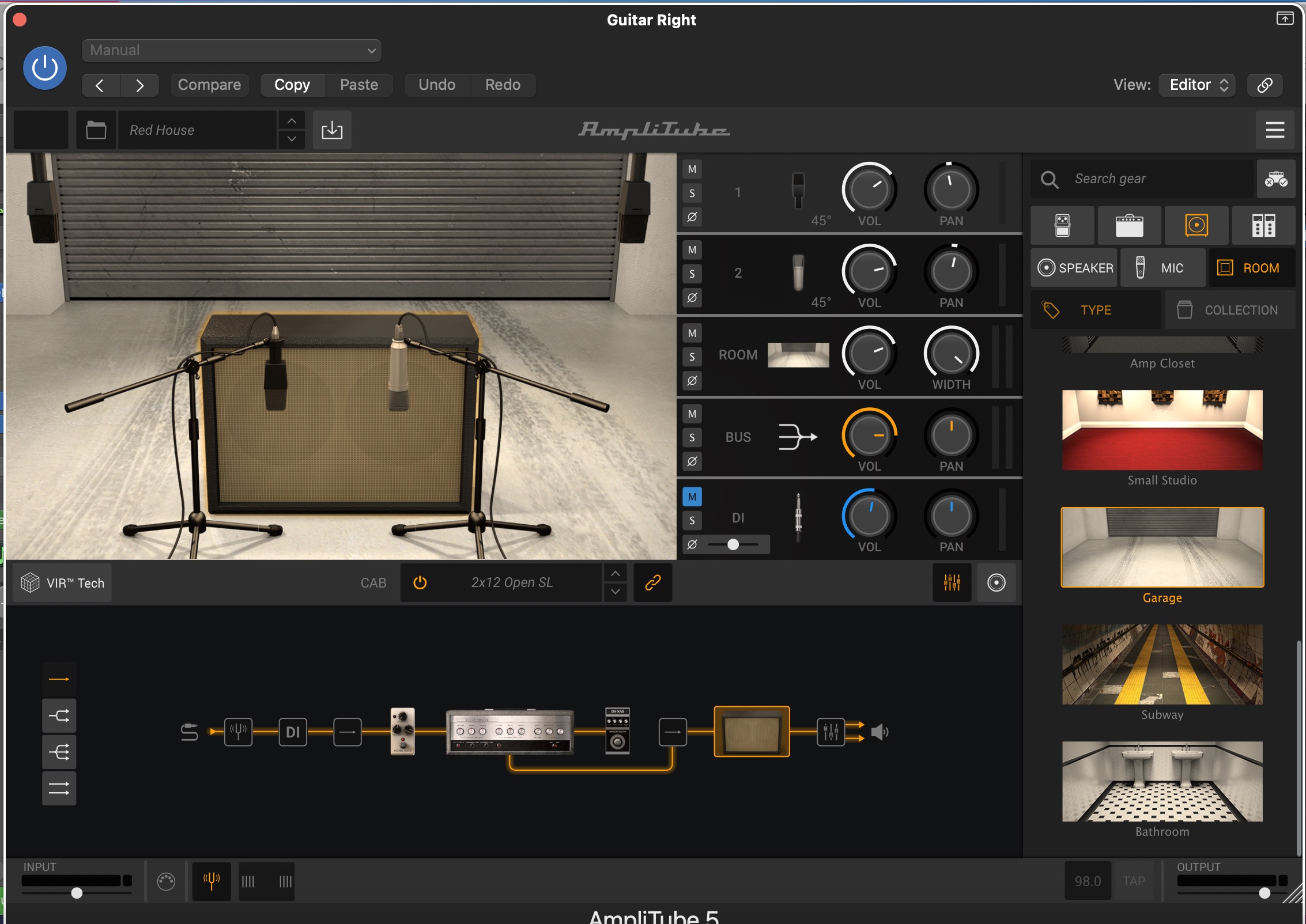Choose the Small Studio room thumbnail

point(1162,430)
